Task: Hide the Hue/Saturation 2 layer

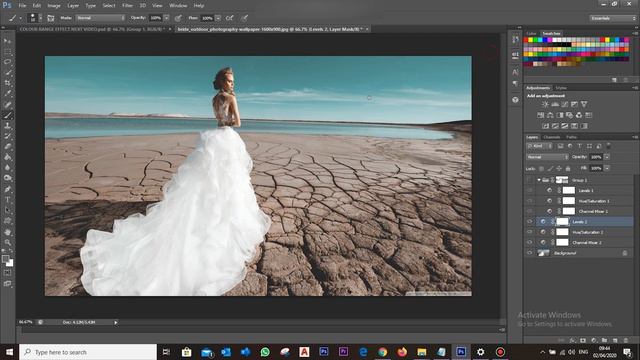Action: [529, 232]
